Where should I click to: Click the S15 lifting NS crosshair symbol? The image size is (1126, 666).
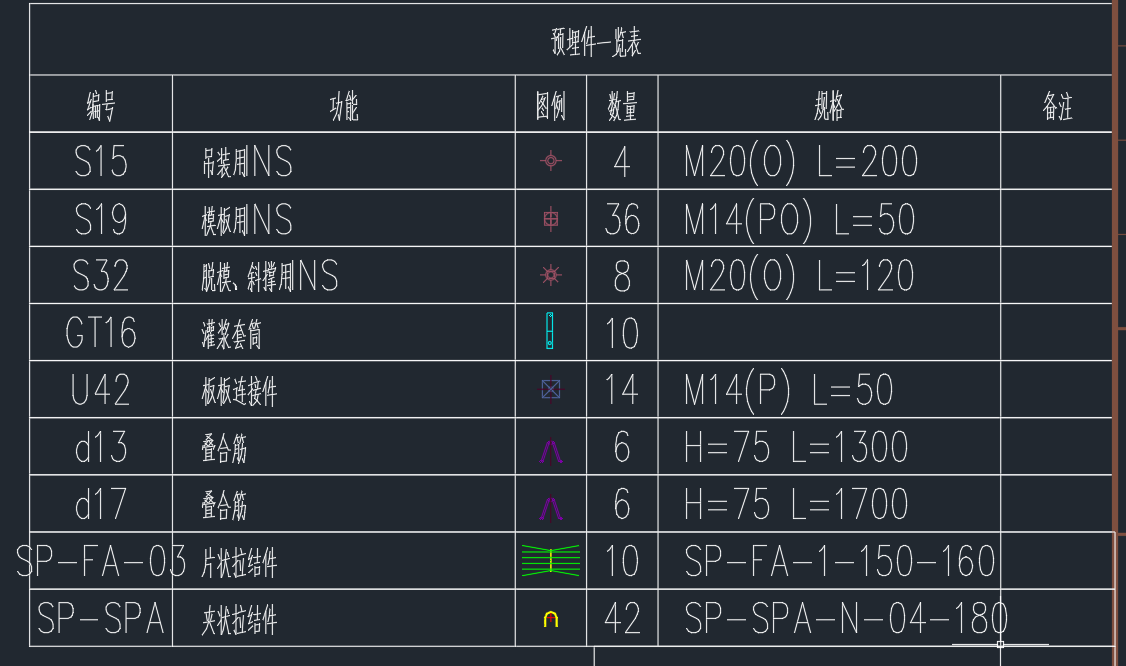551,161
